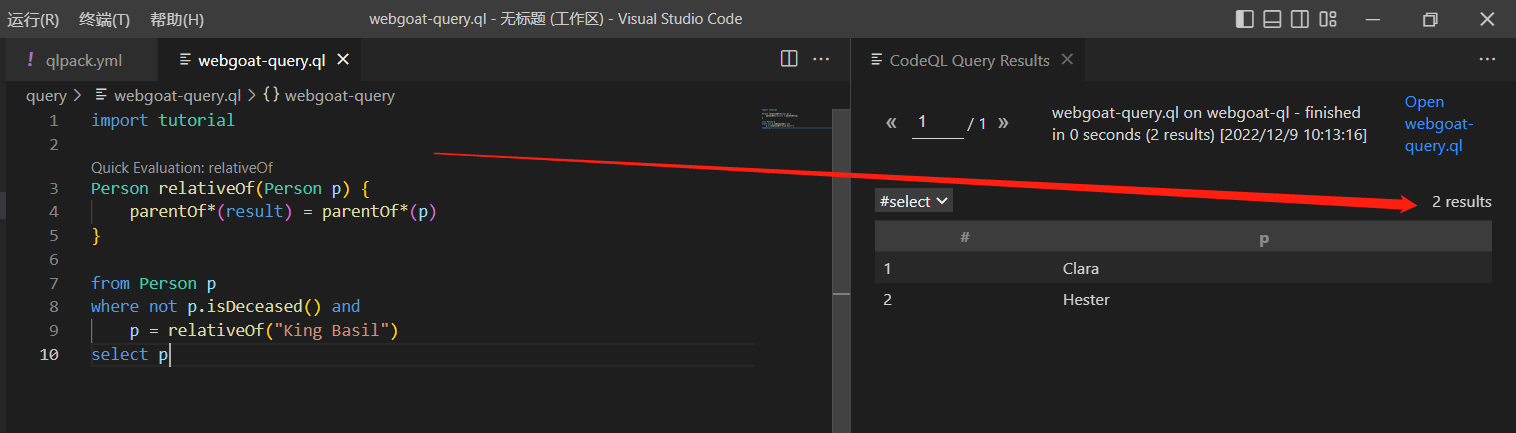
Task: Toggle secondary sidebar layout icon
Action: point(1300,19)
